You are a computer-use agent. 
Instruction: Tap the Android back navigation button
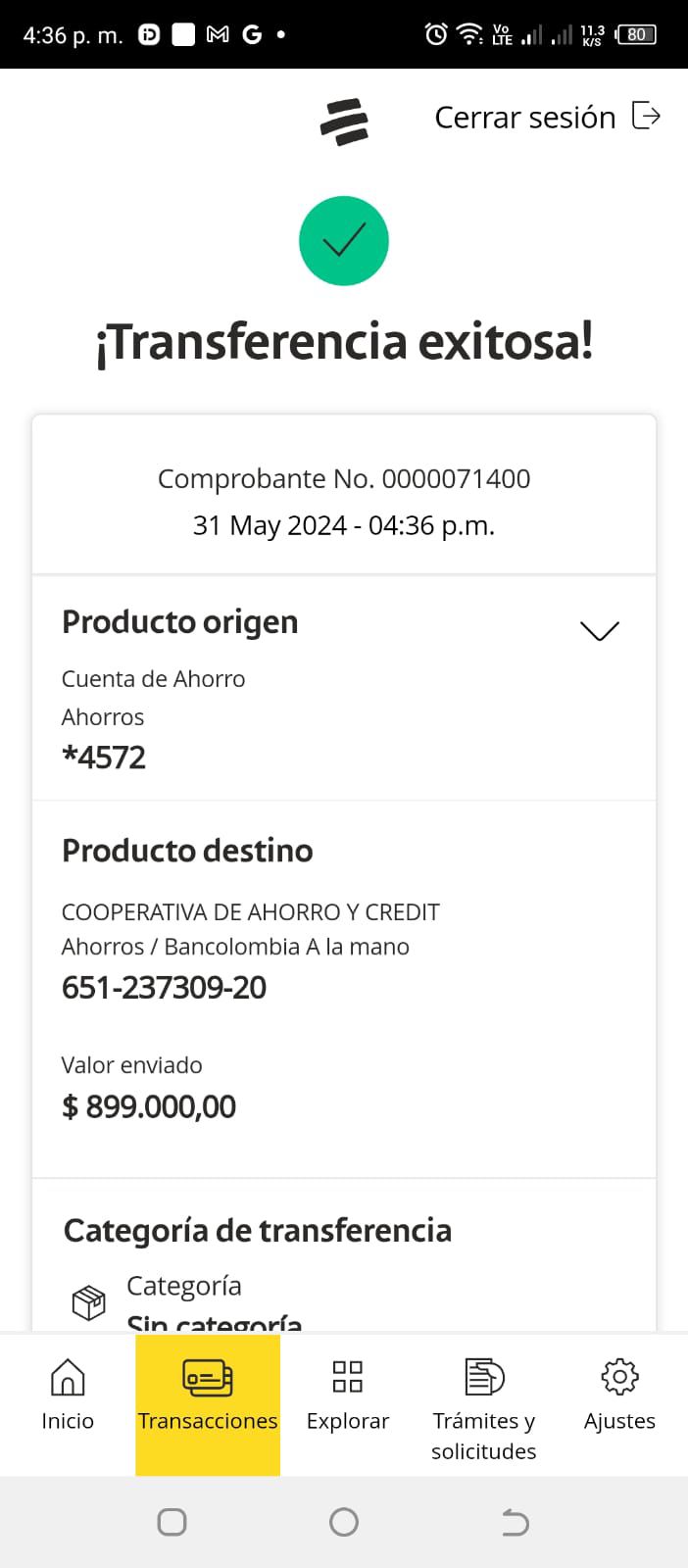(x=516, y=1522)
